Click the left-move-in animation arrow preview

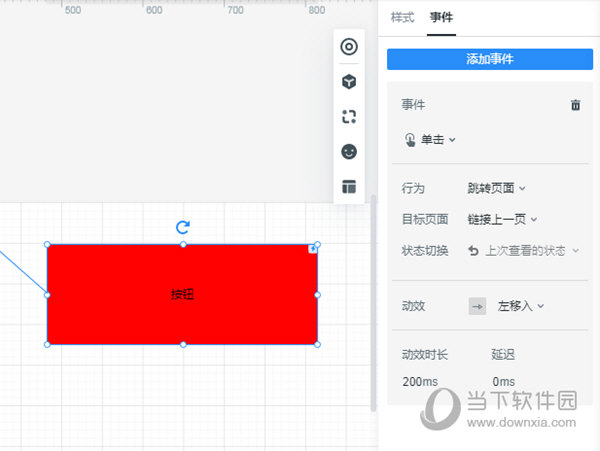point(477,306)
